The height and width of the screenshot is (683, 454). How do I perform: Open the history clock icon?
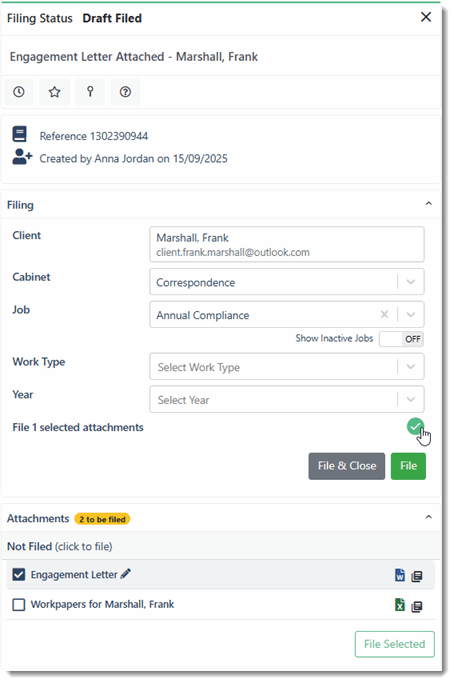pos(19,92)
